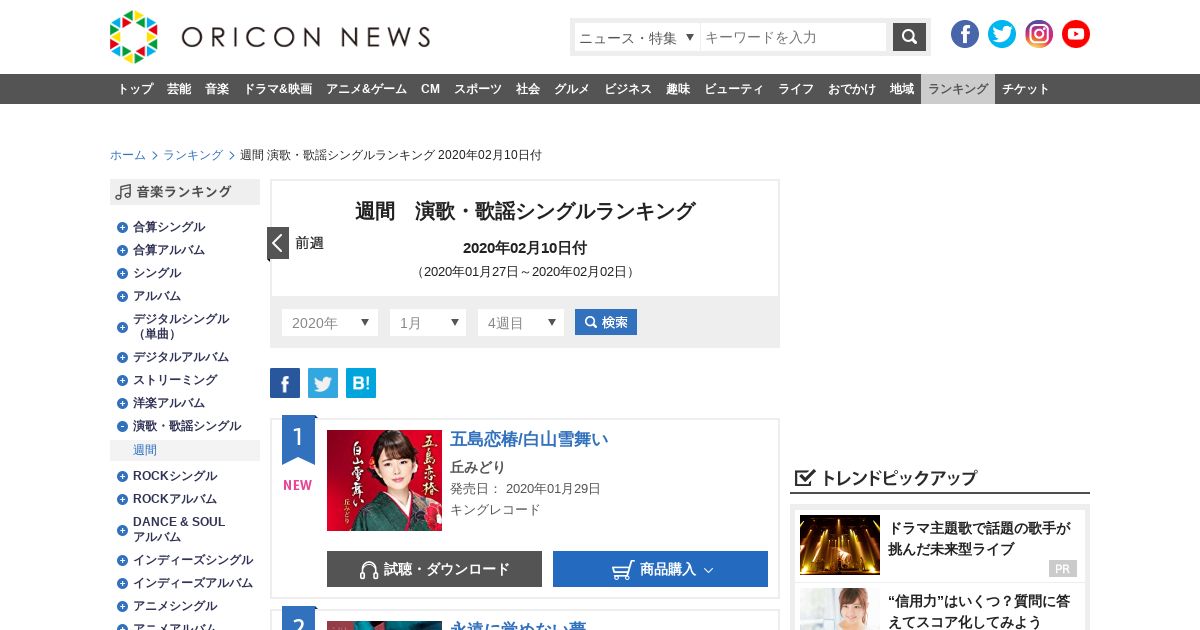Expand シングル plus icon in sidebar
This screenshot has height=630, width=1200.
coord(122,273)
